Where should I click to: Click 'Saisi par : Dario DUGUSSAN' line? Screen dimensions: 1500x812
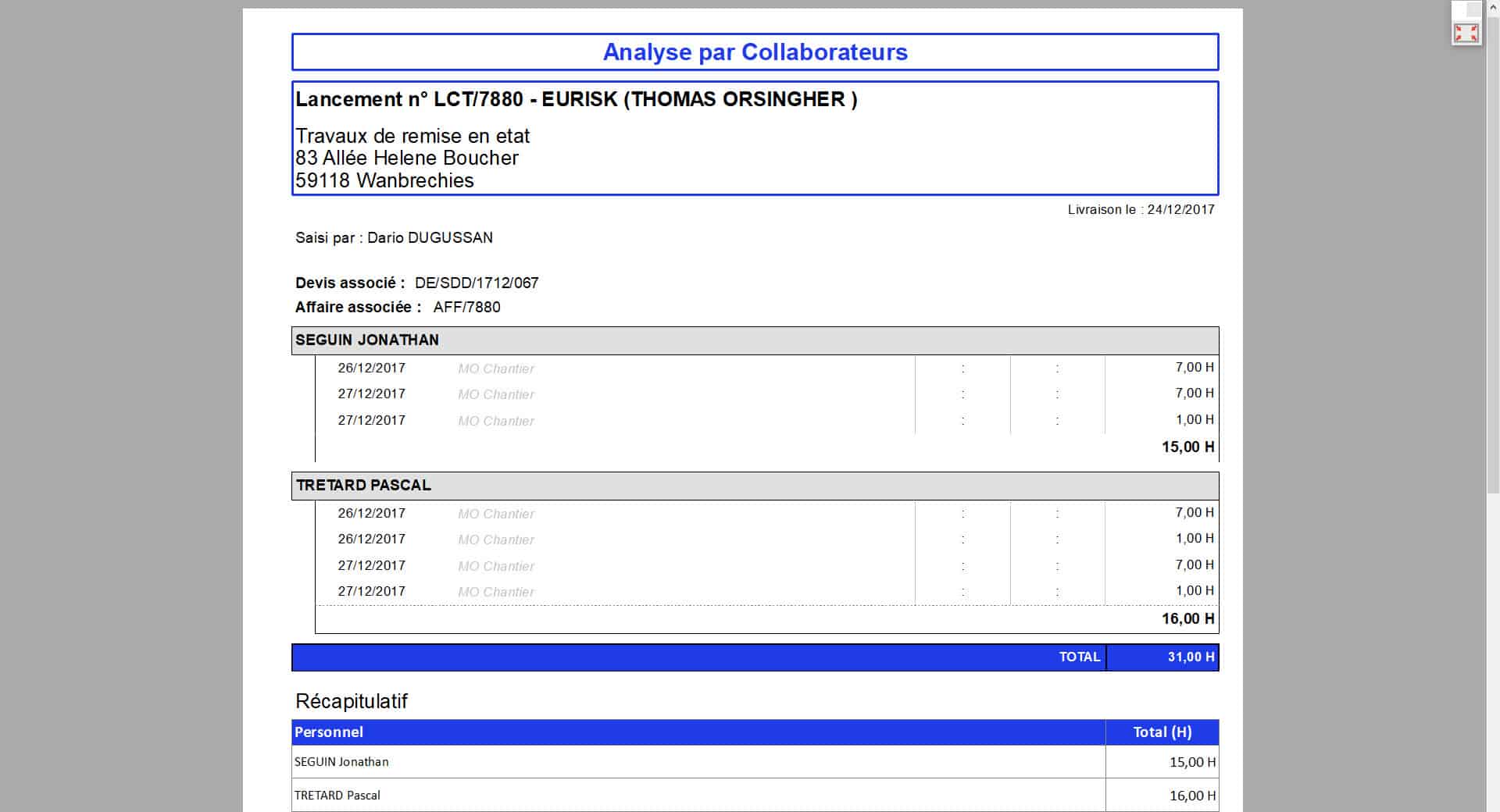[x=394, y=238]
